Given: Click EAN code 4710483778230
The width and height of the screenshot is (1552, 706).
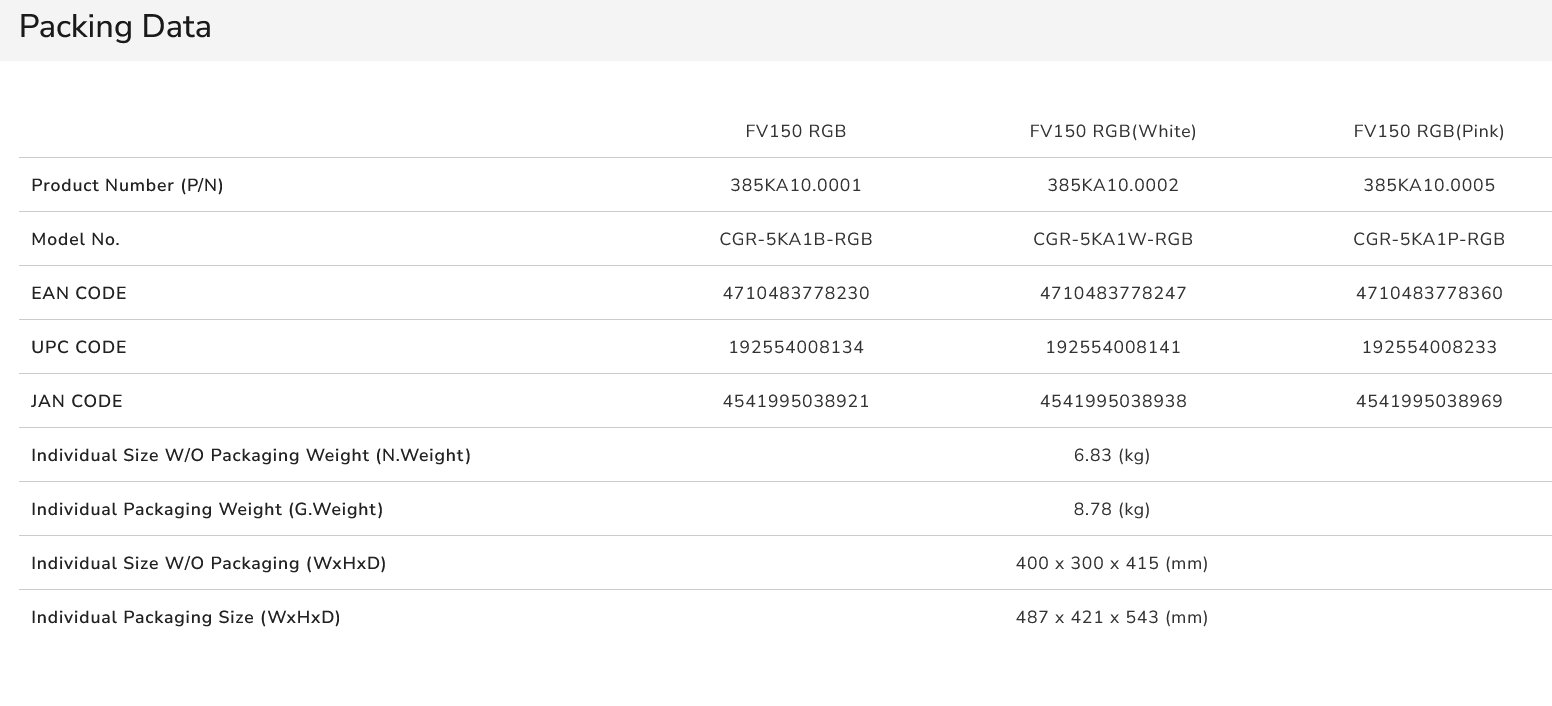Looking at the screenshot, I should coord(796,293).
